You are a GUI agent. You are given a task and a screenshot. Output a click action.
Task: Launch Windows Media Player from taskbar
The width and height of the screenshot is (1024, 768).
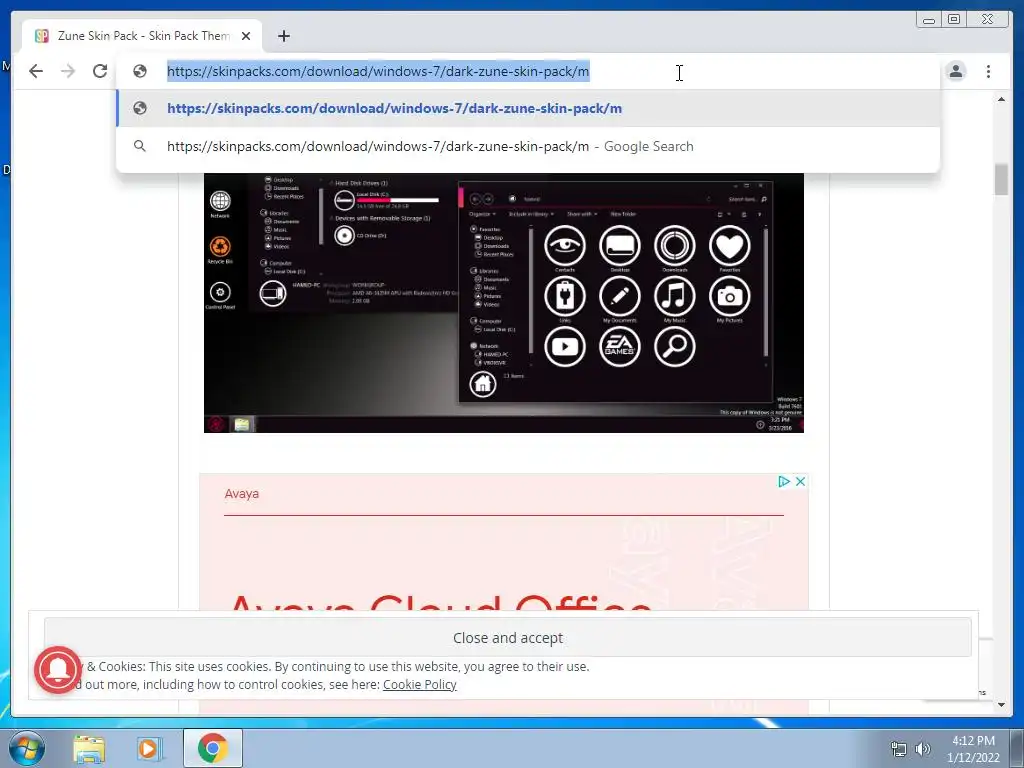click(148, 748)
